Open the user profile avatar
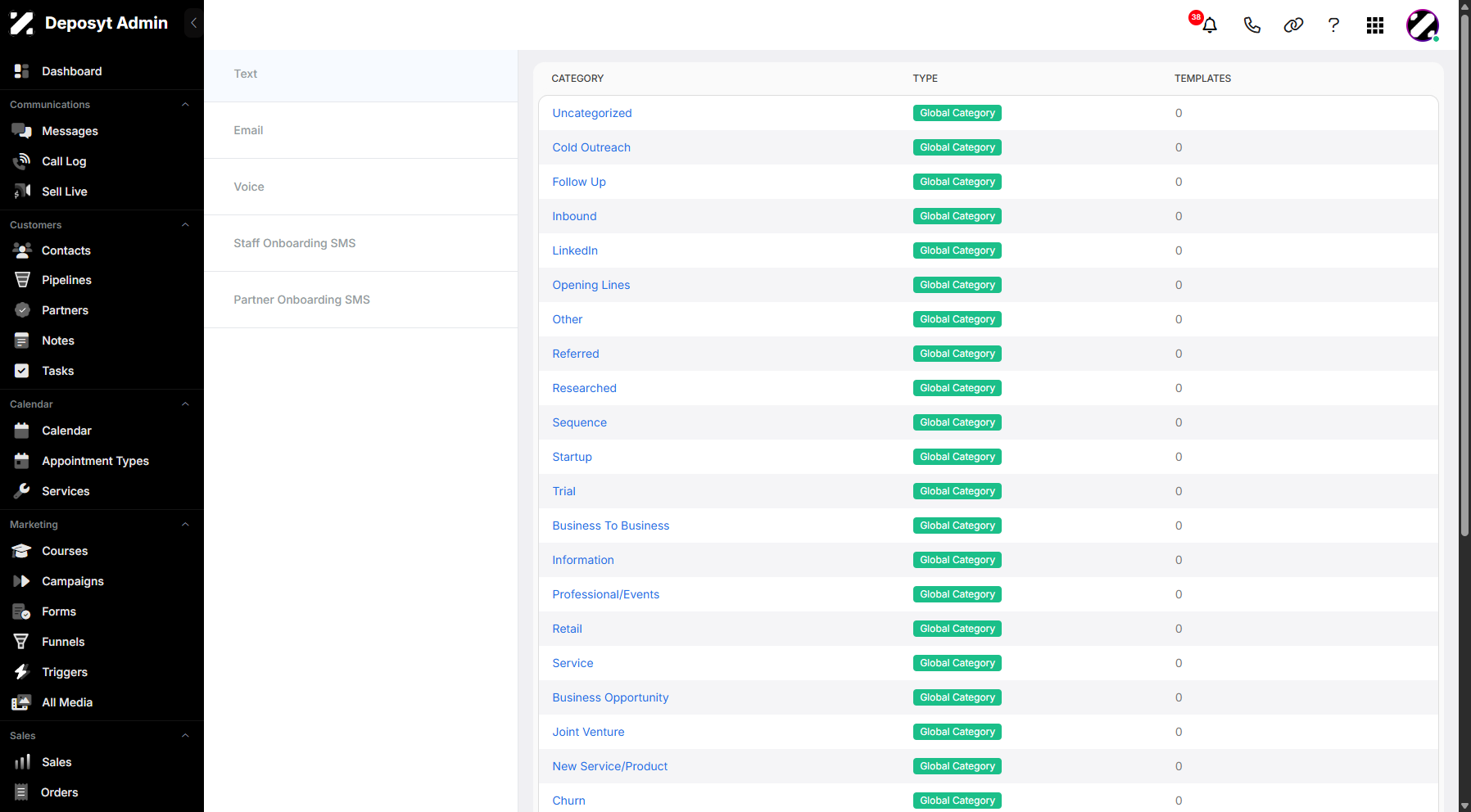 (x=1423, y=25)
